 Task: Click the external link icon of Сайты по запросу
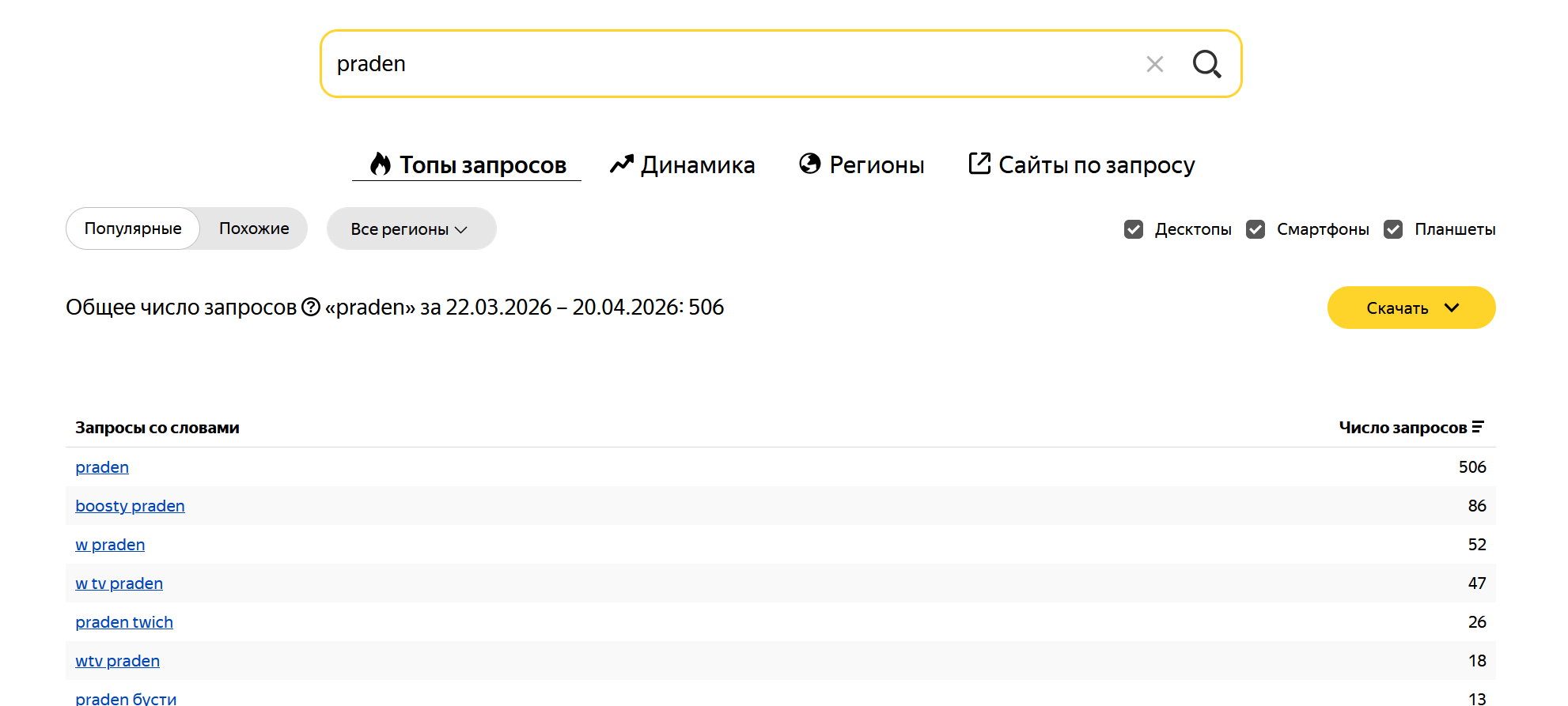[979, 163]
